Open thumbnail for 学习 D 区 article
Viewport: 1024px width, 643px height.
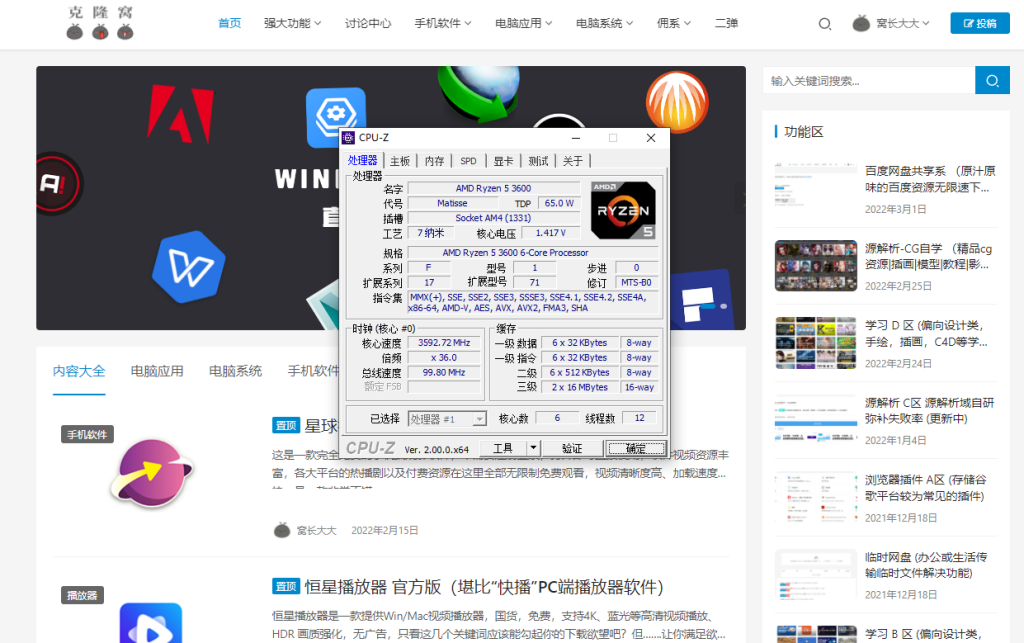pos(816,343)
